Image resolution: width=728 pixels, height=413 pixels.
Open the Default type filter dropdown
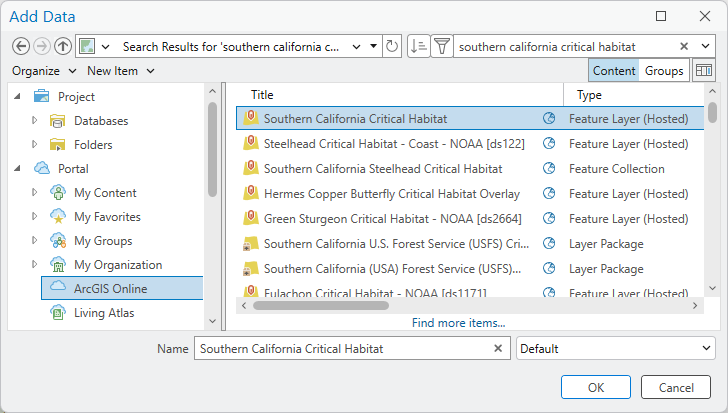(616, 348)
